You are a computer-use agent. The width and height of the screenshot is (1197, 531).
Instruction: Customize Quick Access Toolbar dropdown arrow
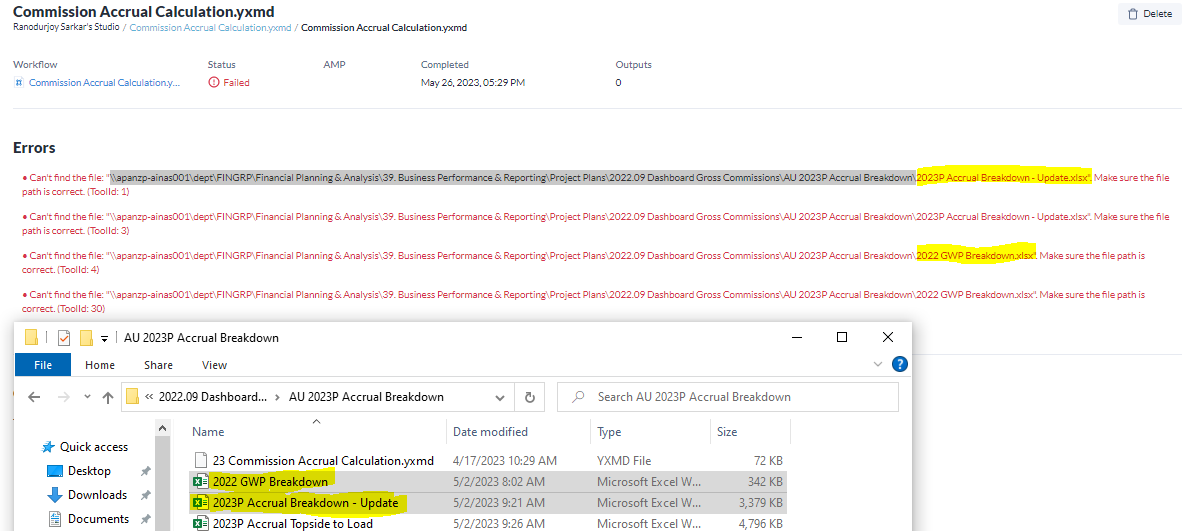(x=104, y=338)
